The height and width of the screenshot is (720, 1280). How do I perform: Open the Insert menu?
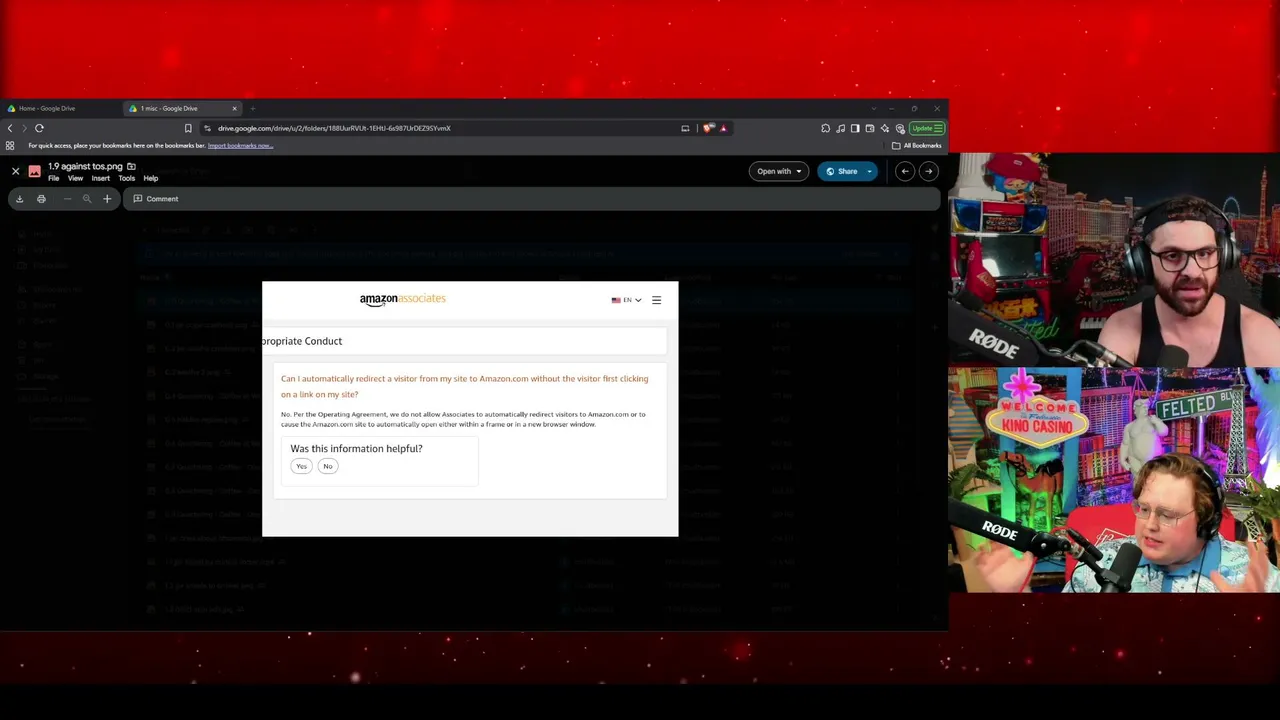(101, 179)
